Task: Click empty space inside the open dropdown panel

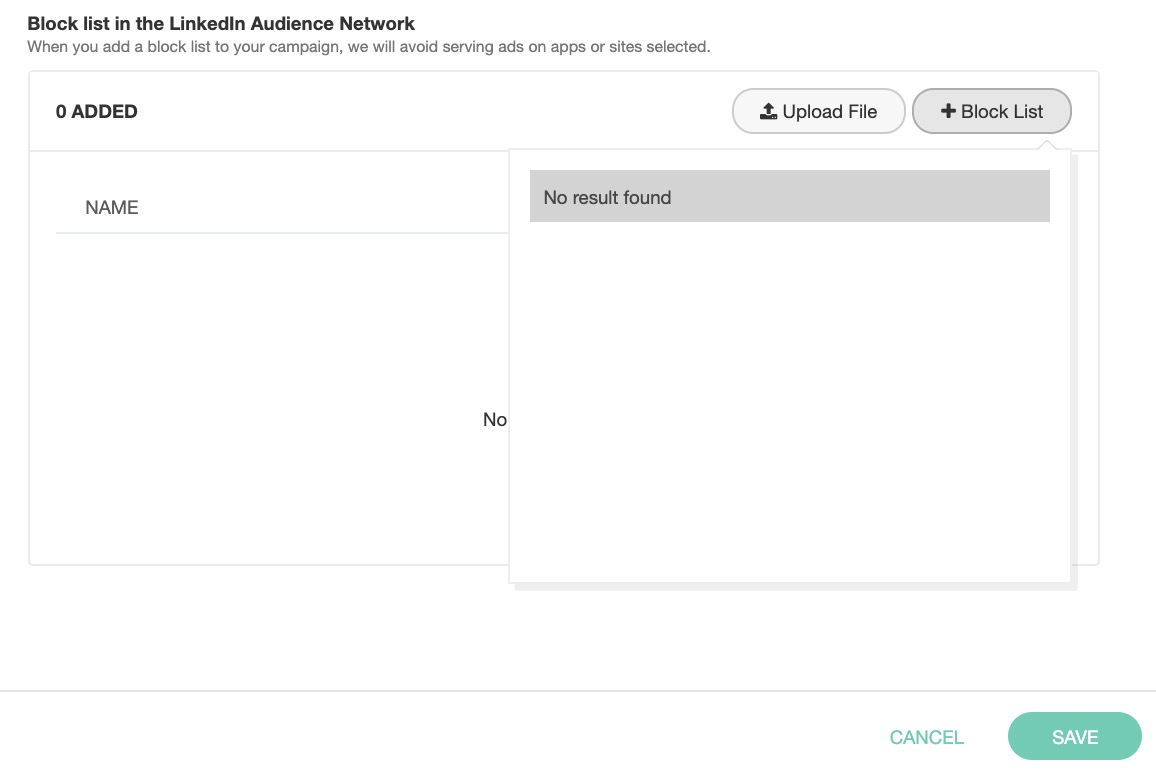Action: [x=789, y=400]
